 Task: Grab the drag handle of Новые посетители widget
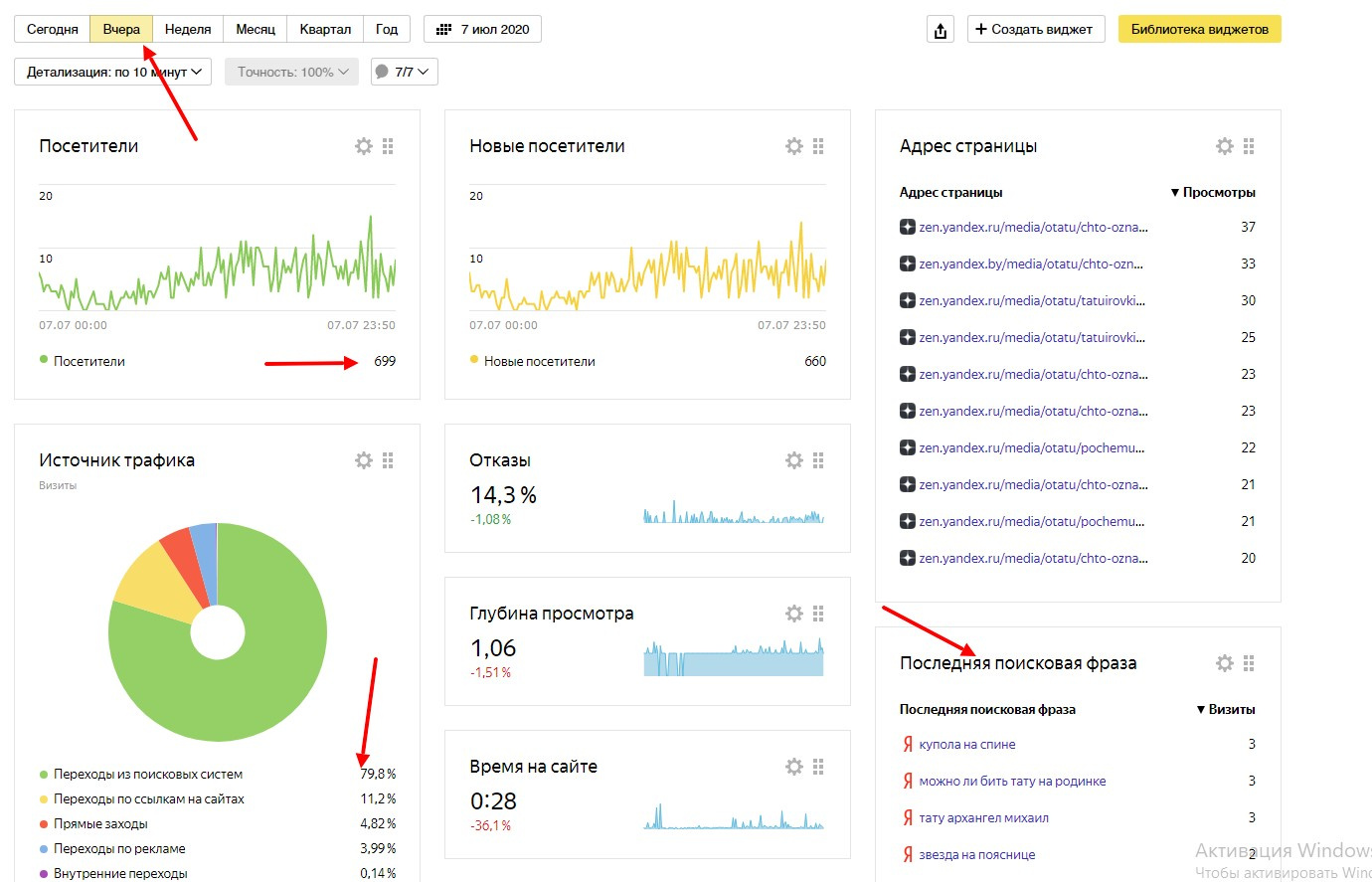click(x=818, y=146)
